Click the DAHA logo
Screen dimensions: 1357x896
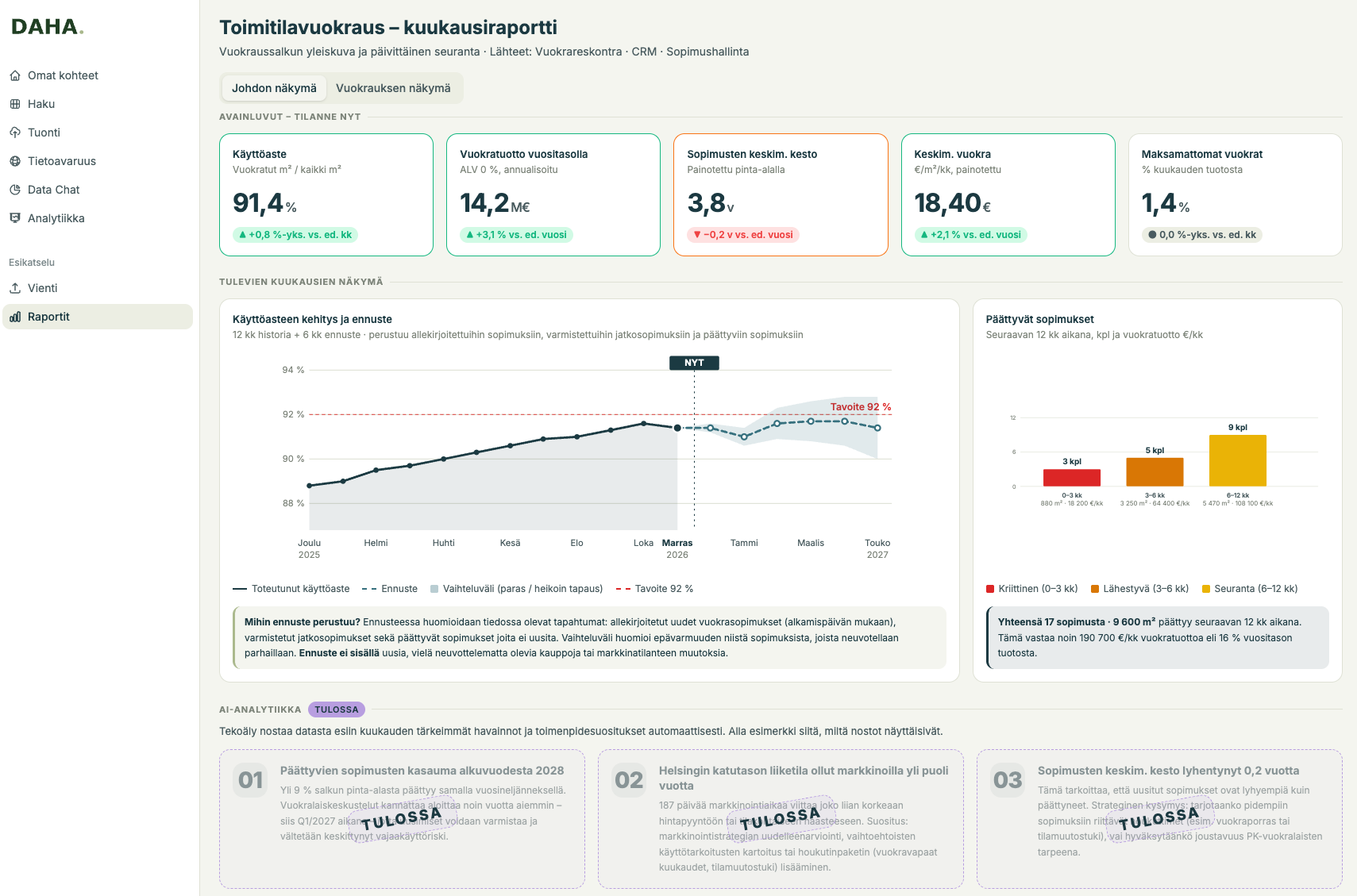point(47,27)
